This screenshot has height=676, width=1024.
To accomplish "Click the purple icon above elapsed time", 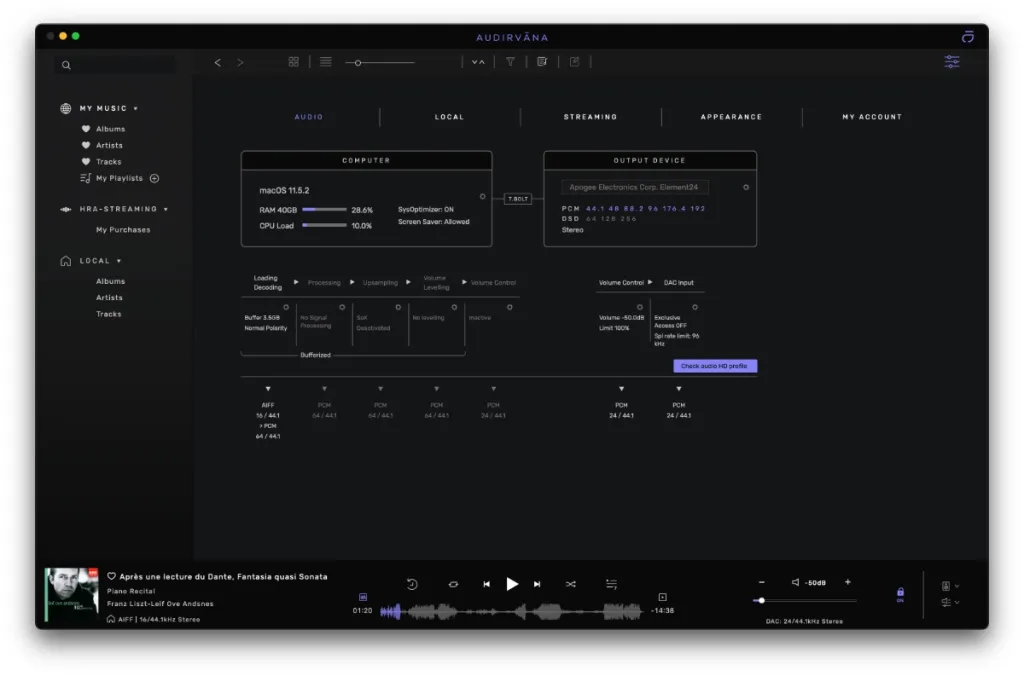I will (x=363, y=597).
